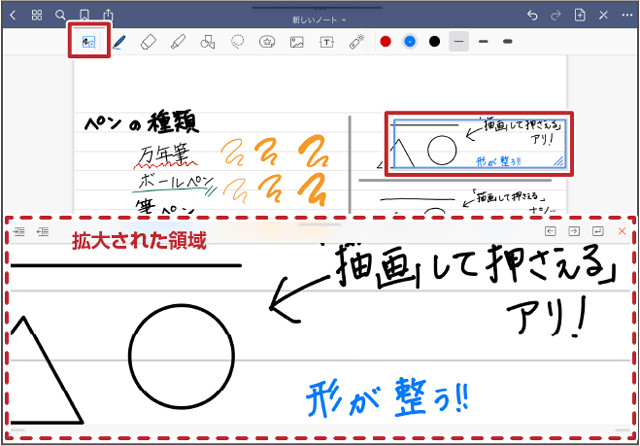Open the 新しいノート title dropdown
The width and height of the screenshot is (640, 446).
coord(320,19)
